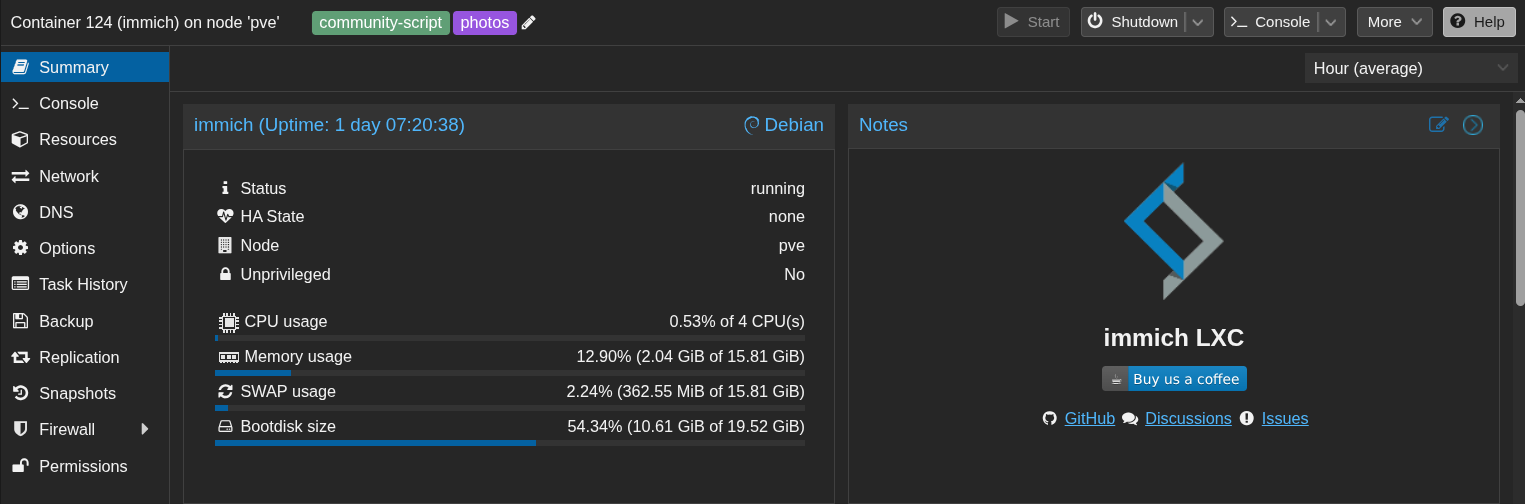Click the Notes panel circular arrow icon
The height and width of the screenshot is (504, 1525).
(1473, 125)
